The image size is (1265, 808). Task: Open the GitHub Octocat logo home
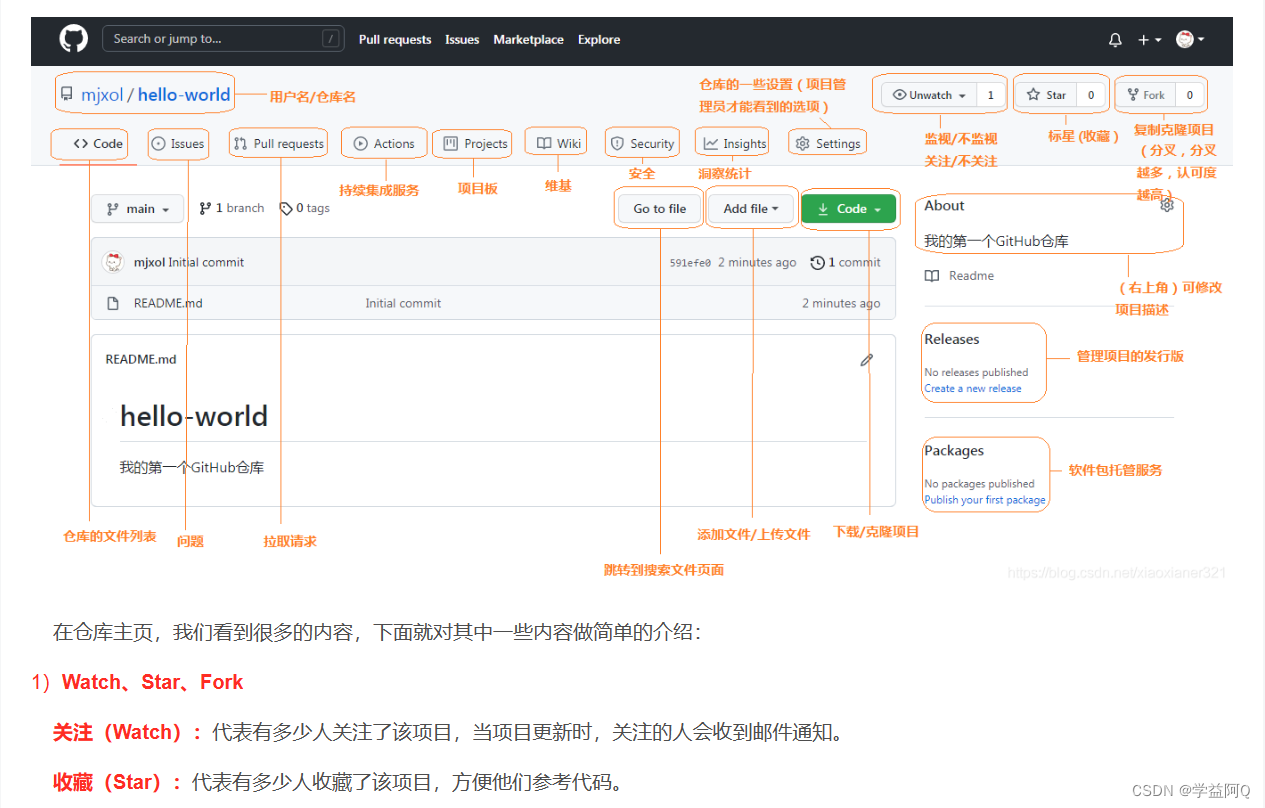point(74,39)
